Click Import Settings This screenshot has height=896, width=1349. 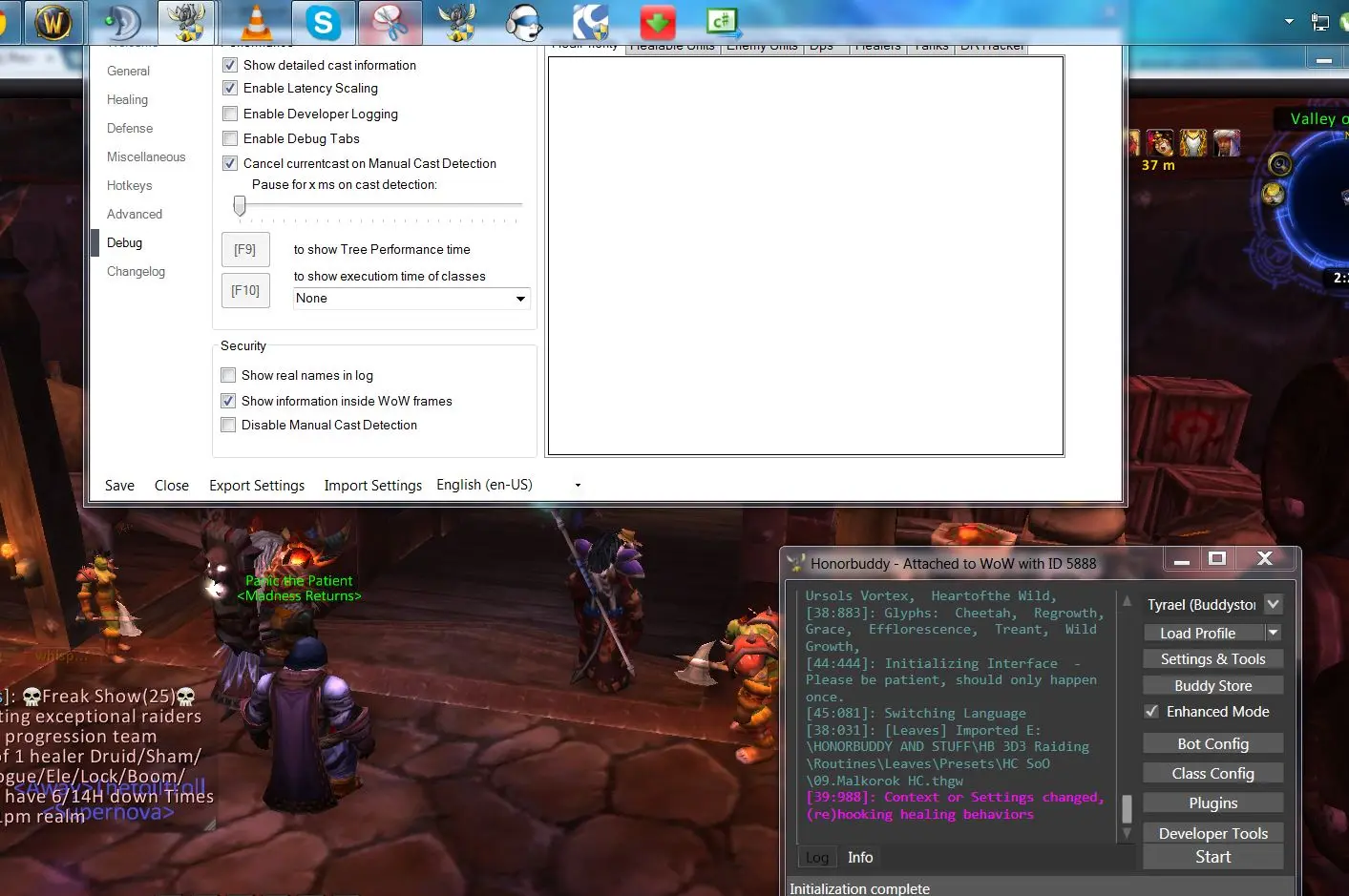pos(373,486)
